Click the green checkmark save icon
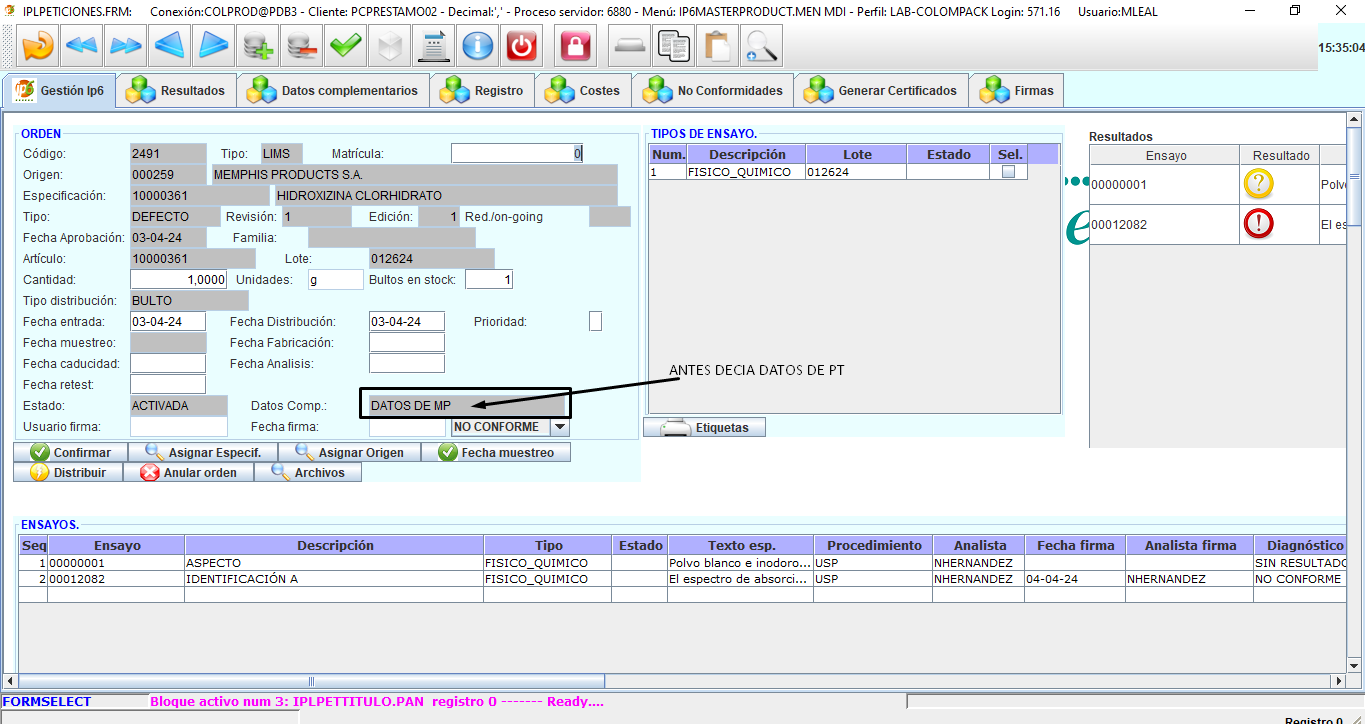Screen dimensions: 1365x724 tap(346, 46)
